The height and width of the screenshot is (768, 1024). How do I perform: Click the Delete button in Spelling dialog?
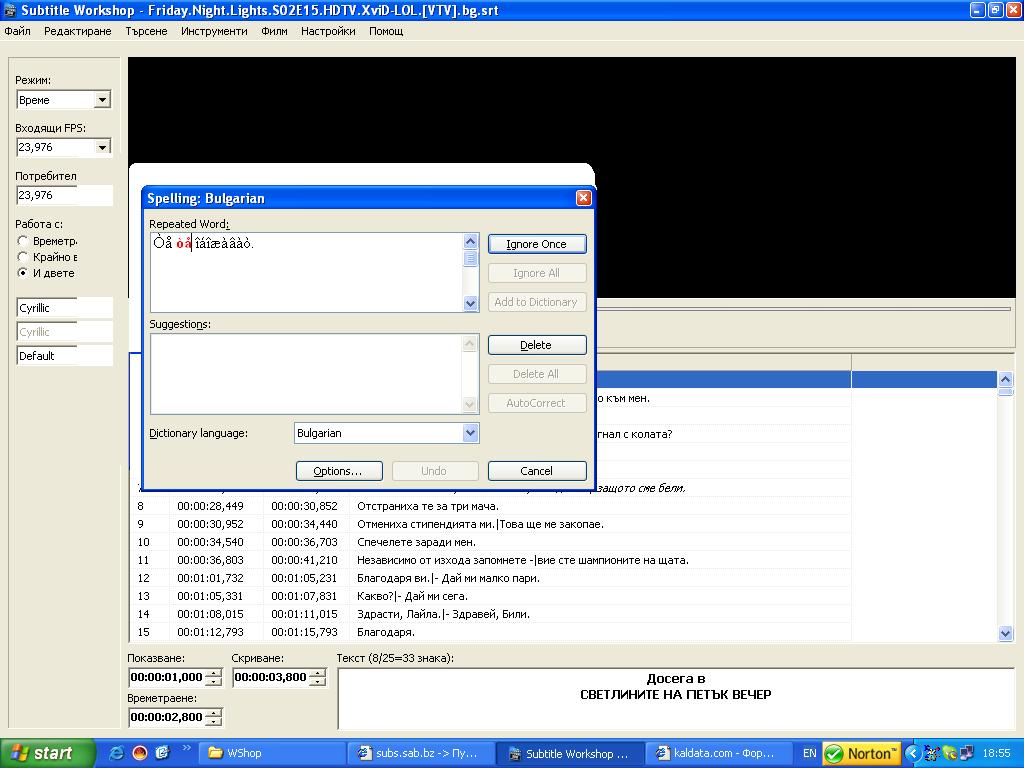537,345
